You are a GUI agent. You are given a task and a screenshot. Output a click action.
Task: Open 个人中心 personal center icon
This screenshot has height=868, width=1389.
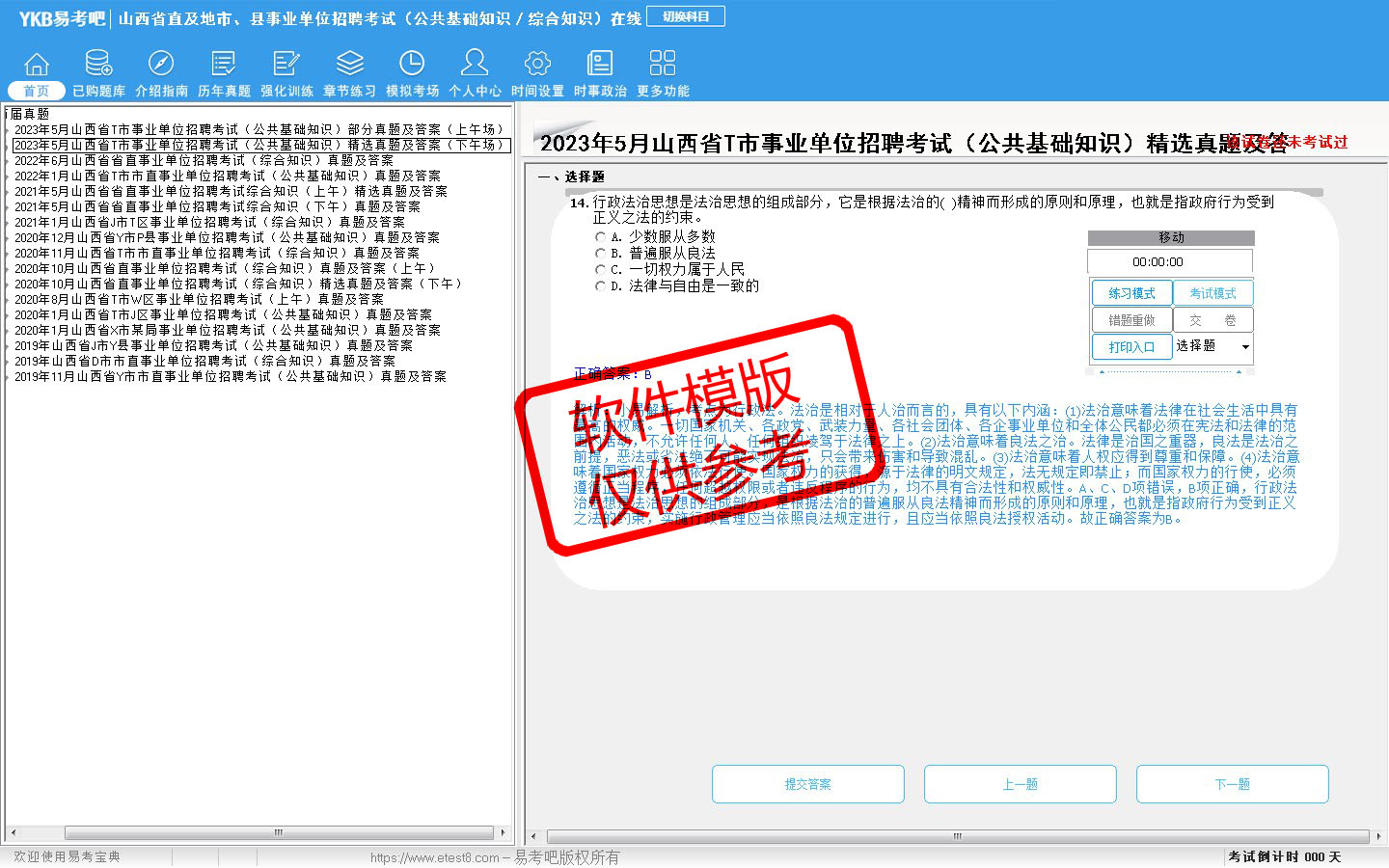475,73
